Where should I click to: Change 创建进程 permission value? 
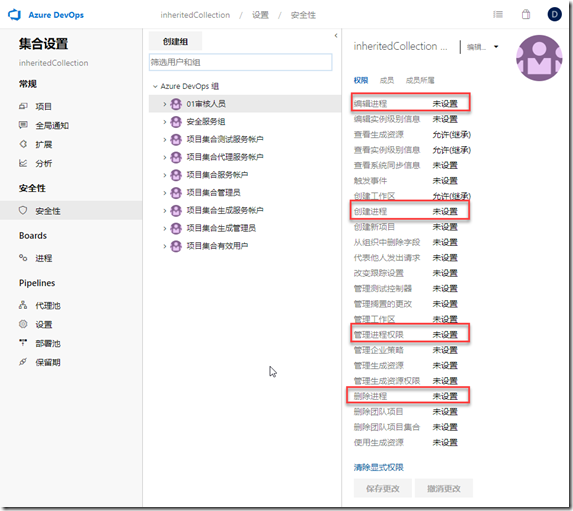(445, 212)
